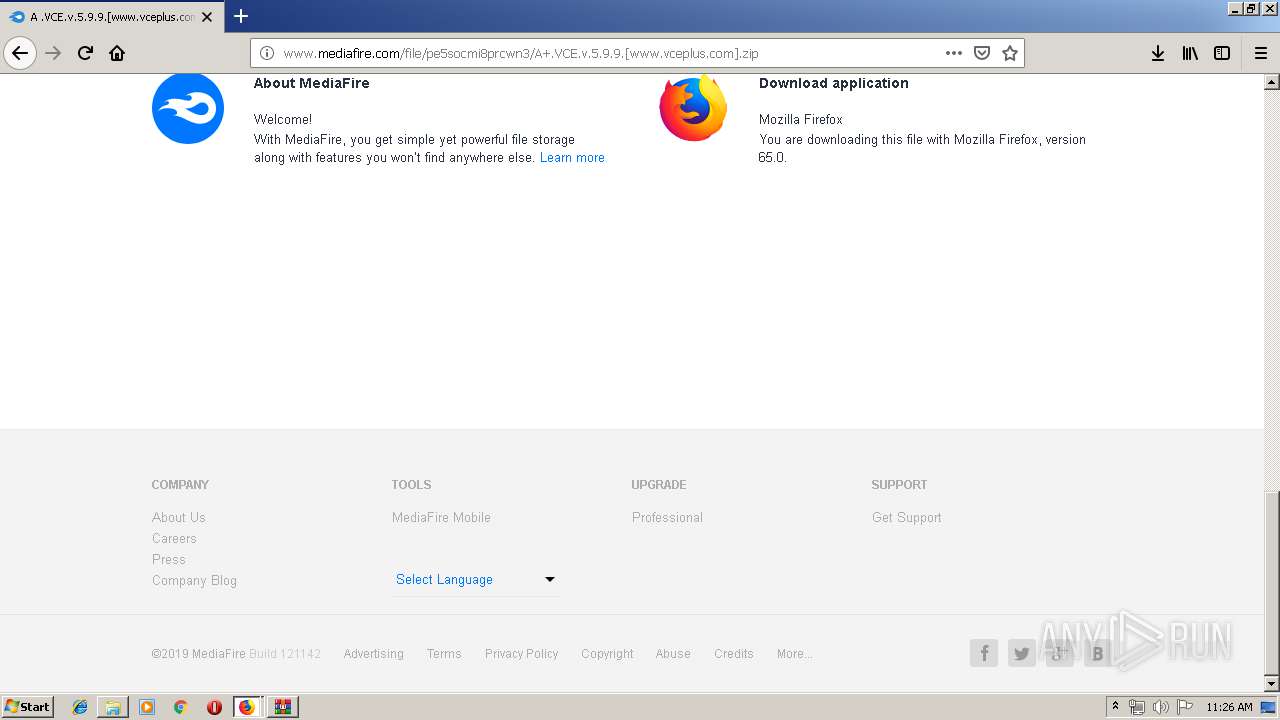
Task: Open the Abuse footer link
Action: pyautogui.click(x=673, y=654)
